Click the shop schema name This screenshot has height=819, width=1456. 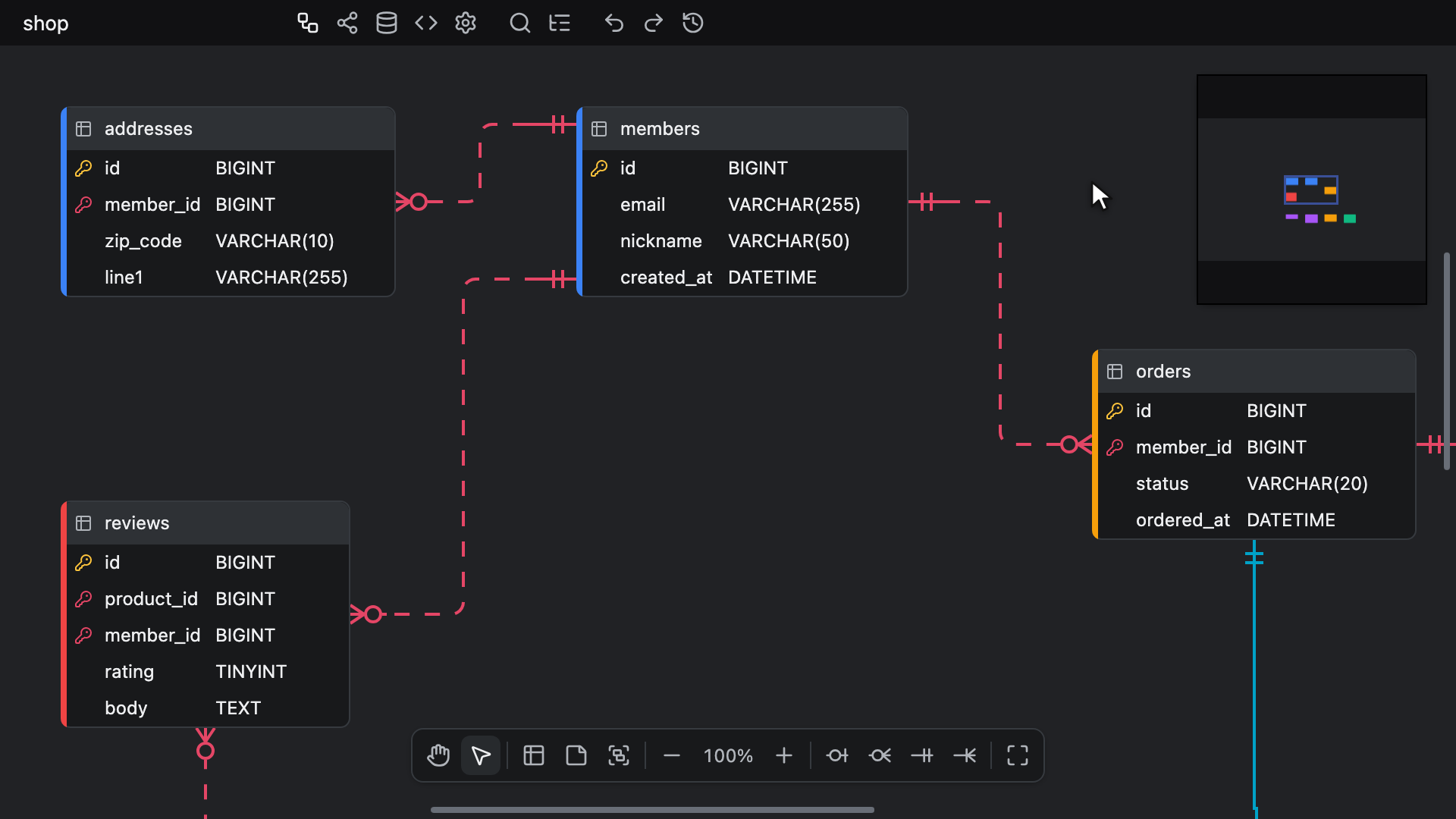coord(45,24)
